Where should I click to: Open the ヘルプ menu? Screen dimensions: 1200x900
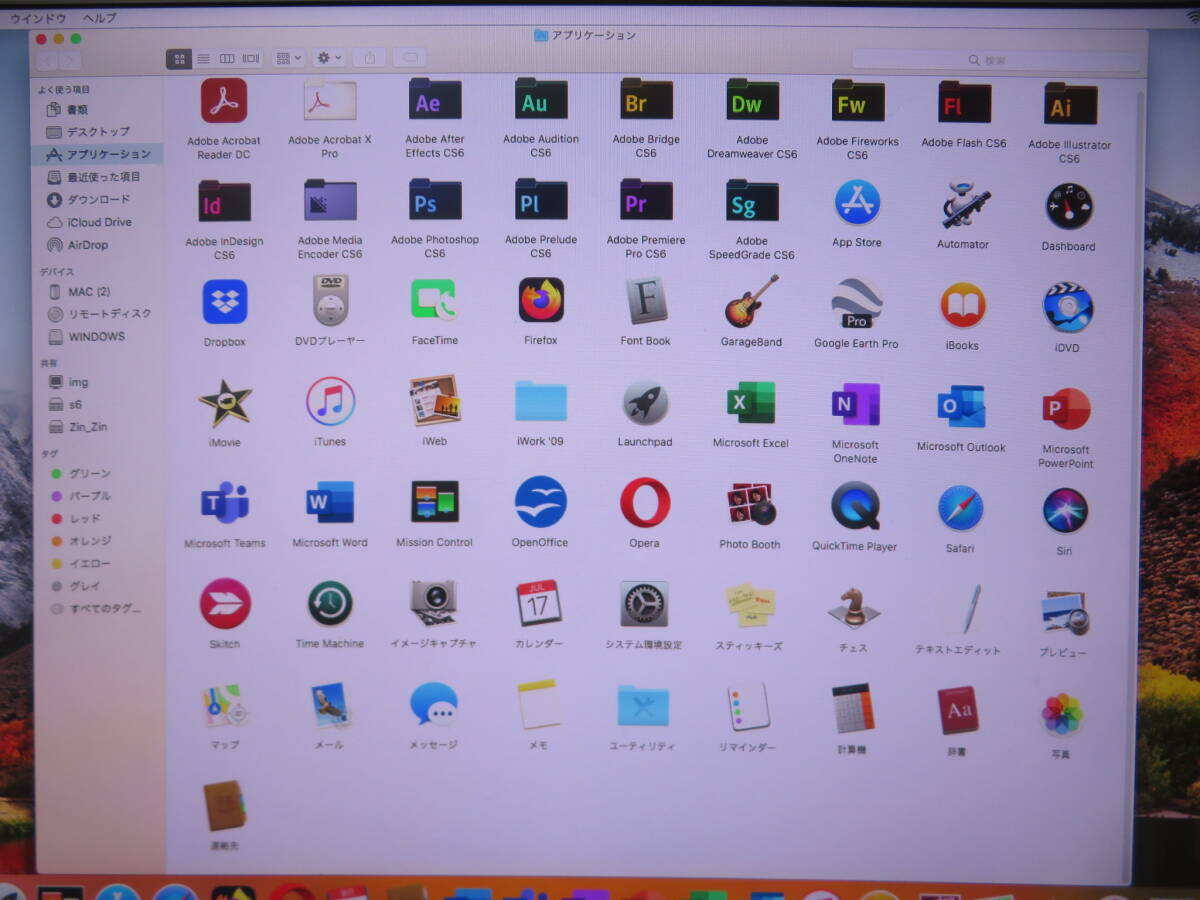100,18
